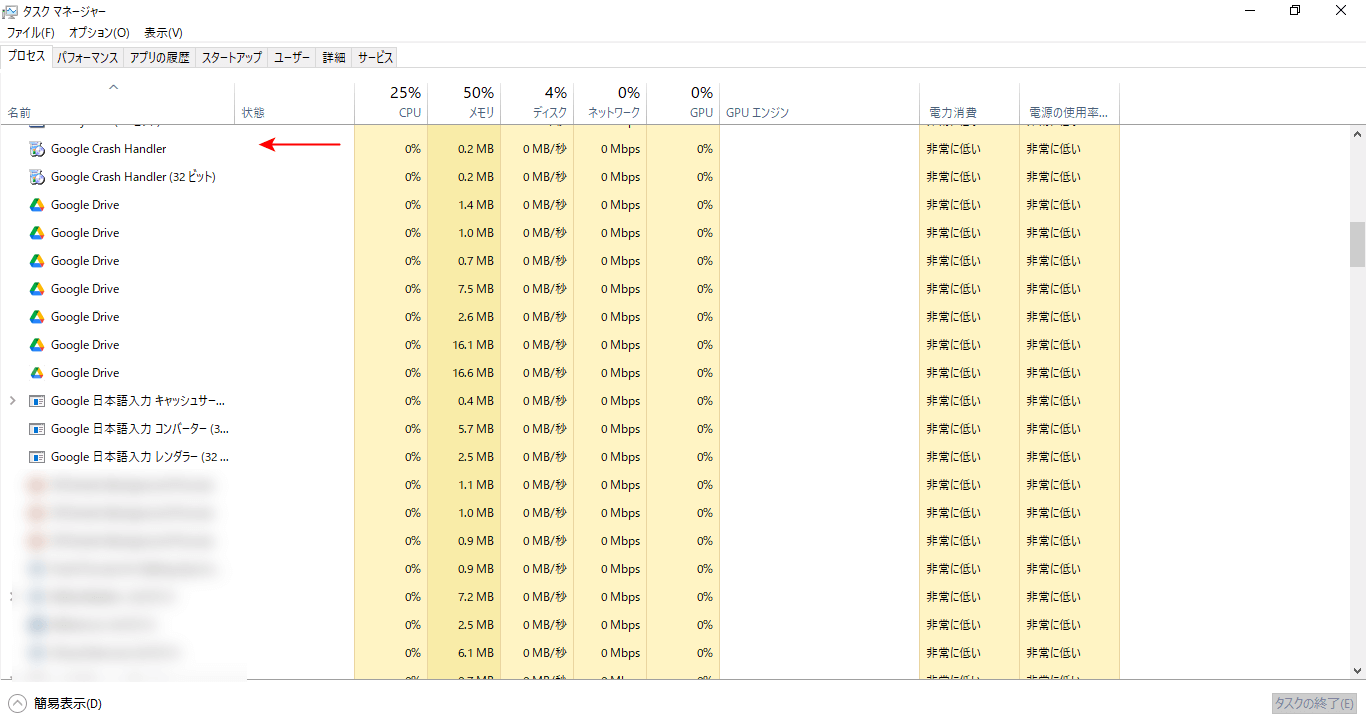Click the Google 日本語入力 レンダラー icon
The height and width of the screenshot is (728, 1366).
[37, 457]
